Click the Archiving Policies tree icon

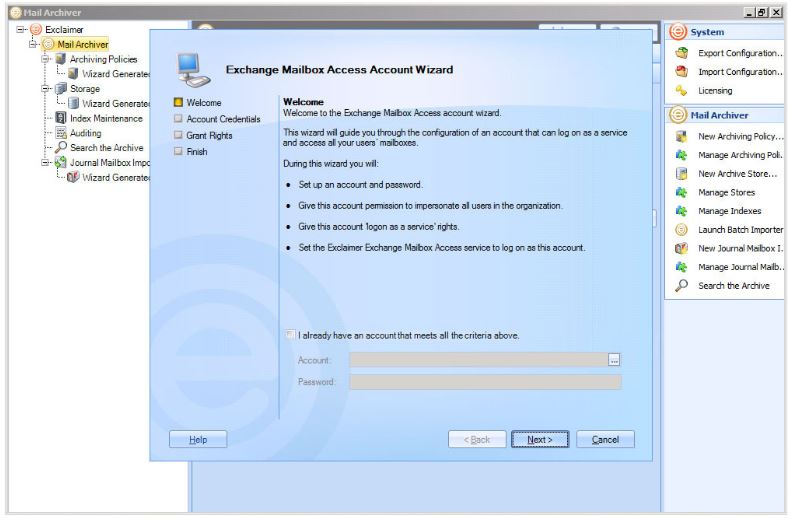(x=61, y=59)
